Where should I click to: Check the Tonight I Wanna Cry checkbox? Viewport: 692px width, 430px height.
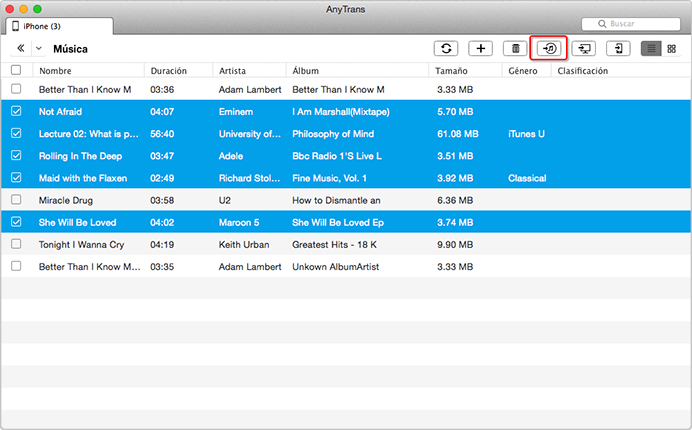tap(16, 244)
